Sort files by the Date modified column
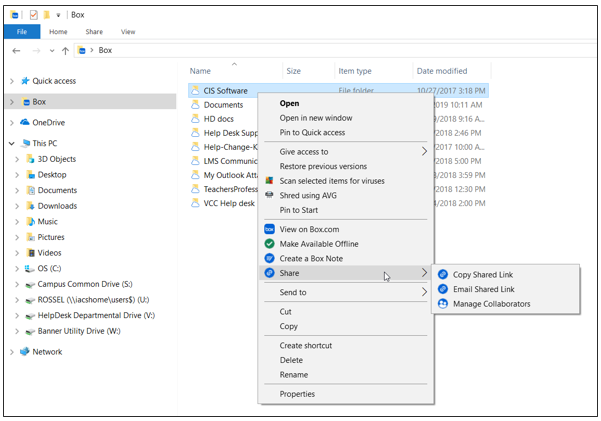 click(441, 71)
